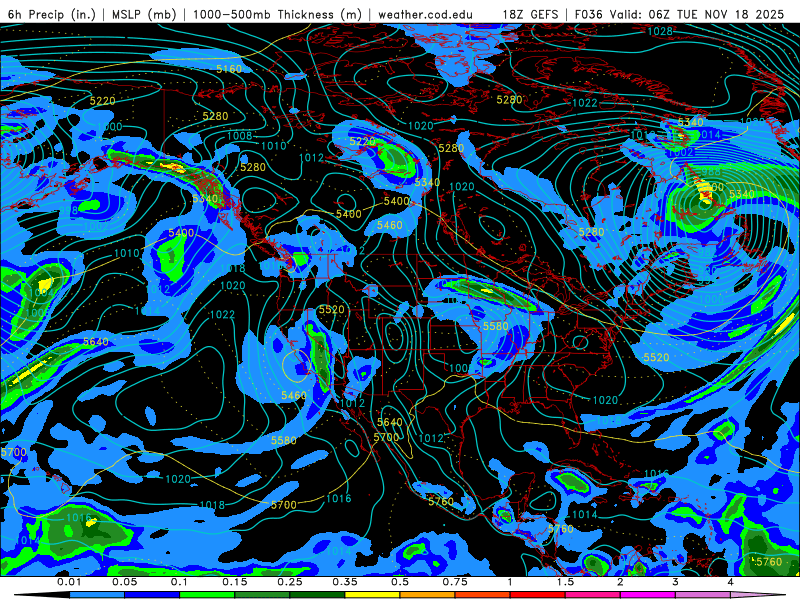The image size is (800, 600).
Task: Select the yellow 0.35 legend swatch
Action: pos(372,595)
